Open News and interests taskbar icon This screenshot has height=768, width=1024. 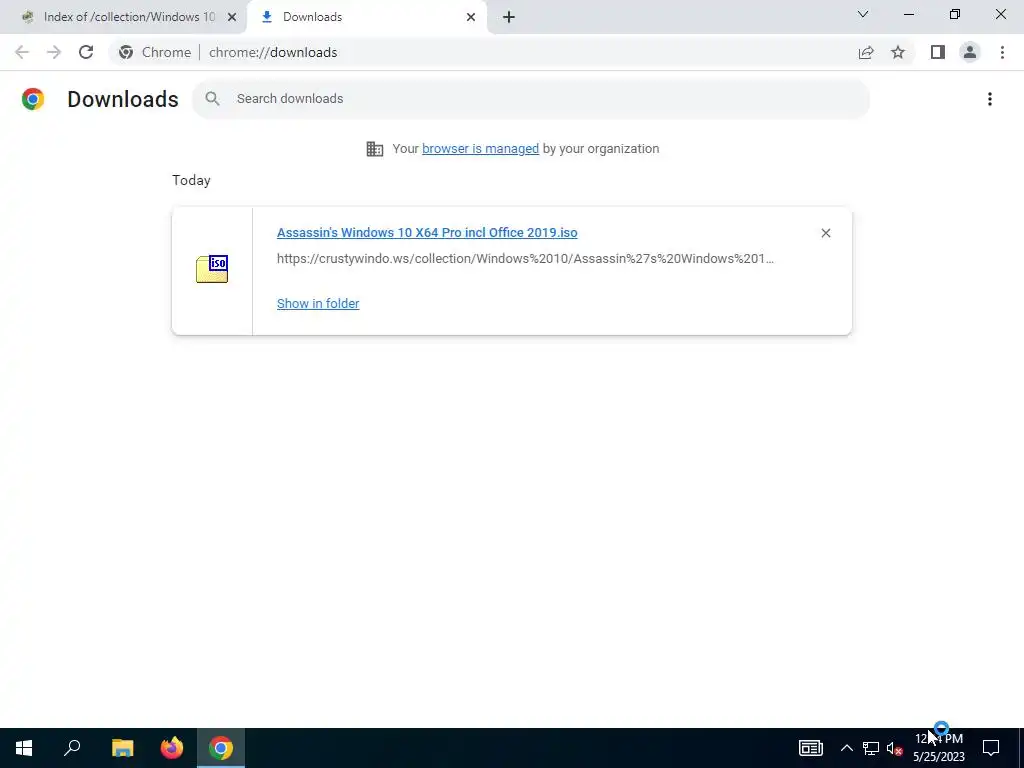click(811, 748)
